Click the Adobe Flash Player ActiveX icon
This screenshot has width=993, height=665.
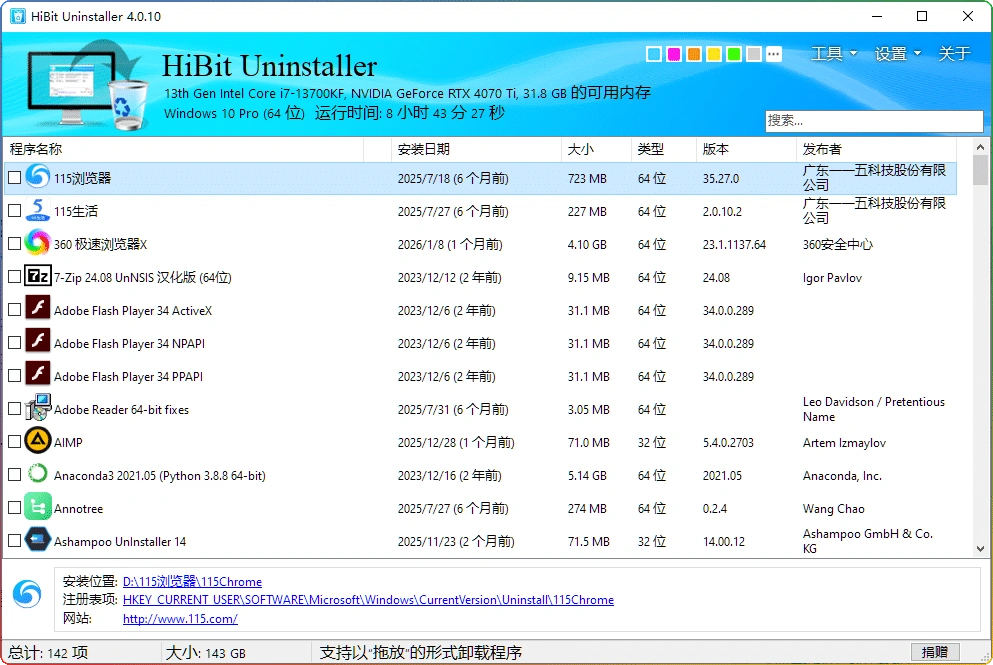coord(36,309)
